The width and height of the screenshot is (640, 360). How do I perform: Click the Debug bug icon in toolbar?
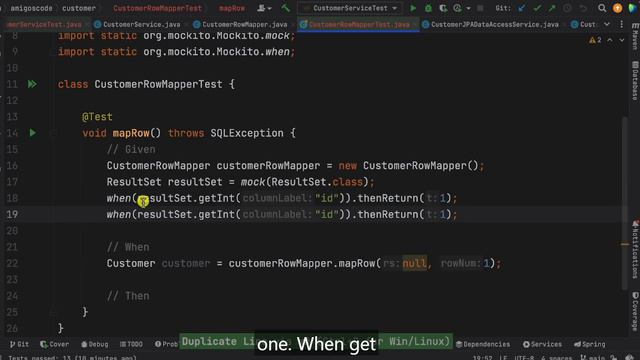pyautogui.click(x=428, y=8)
